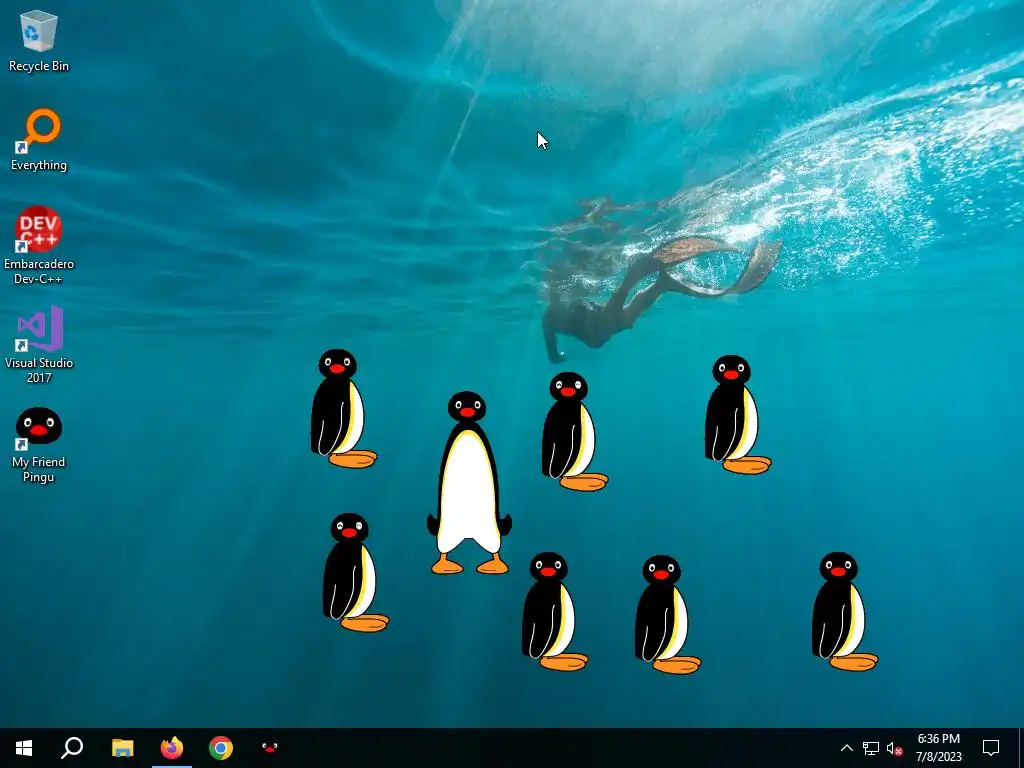Open network status tray icon
Viewport: 1024px width, 768px height.
pyautogui.click(x=871, y=748)
